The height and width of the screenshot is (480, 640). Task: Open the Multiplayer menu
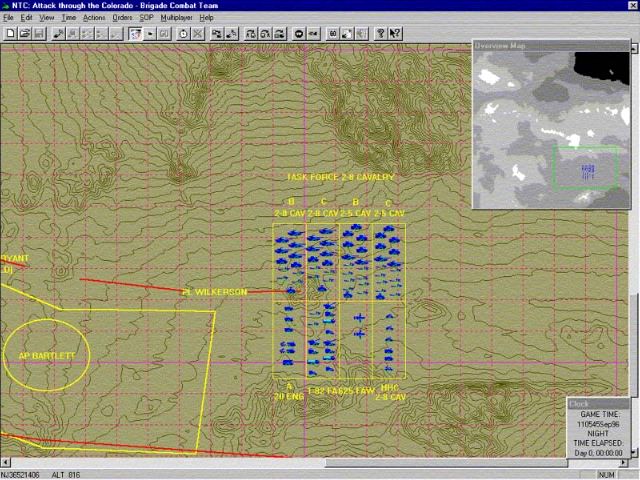point(177,18)
